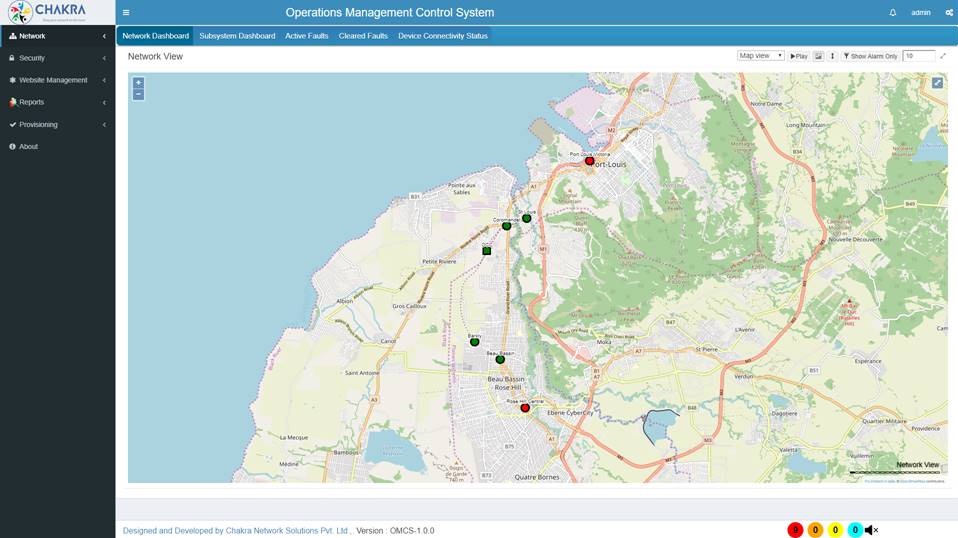Screen dimensions: 958x538
Task: Click the red critical alarm counter
Action: (795, 530)
